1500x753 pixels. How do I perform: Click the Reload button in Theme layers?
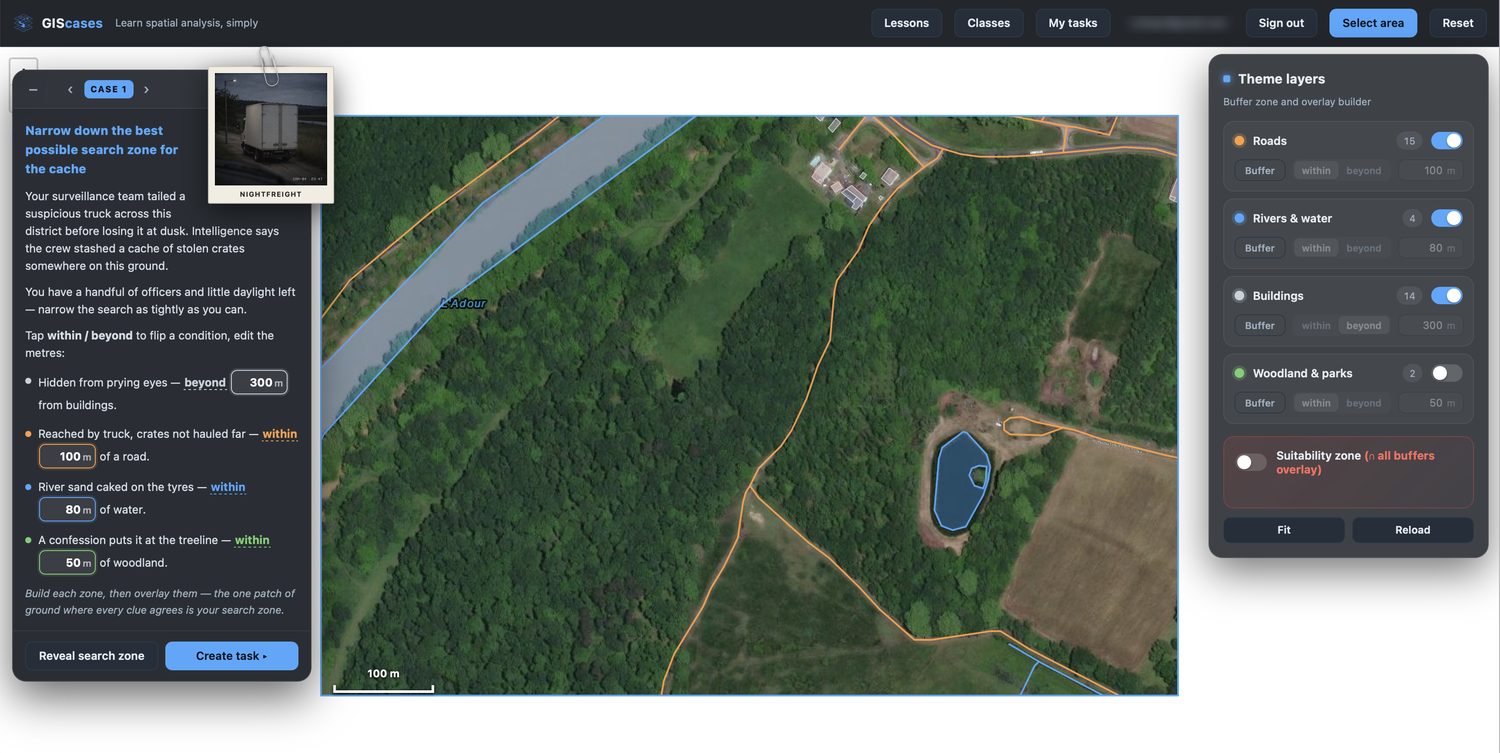tap(1413, 530)
